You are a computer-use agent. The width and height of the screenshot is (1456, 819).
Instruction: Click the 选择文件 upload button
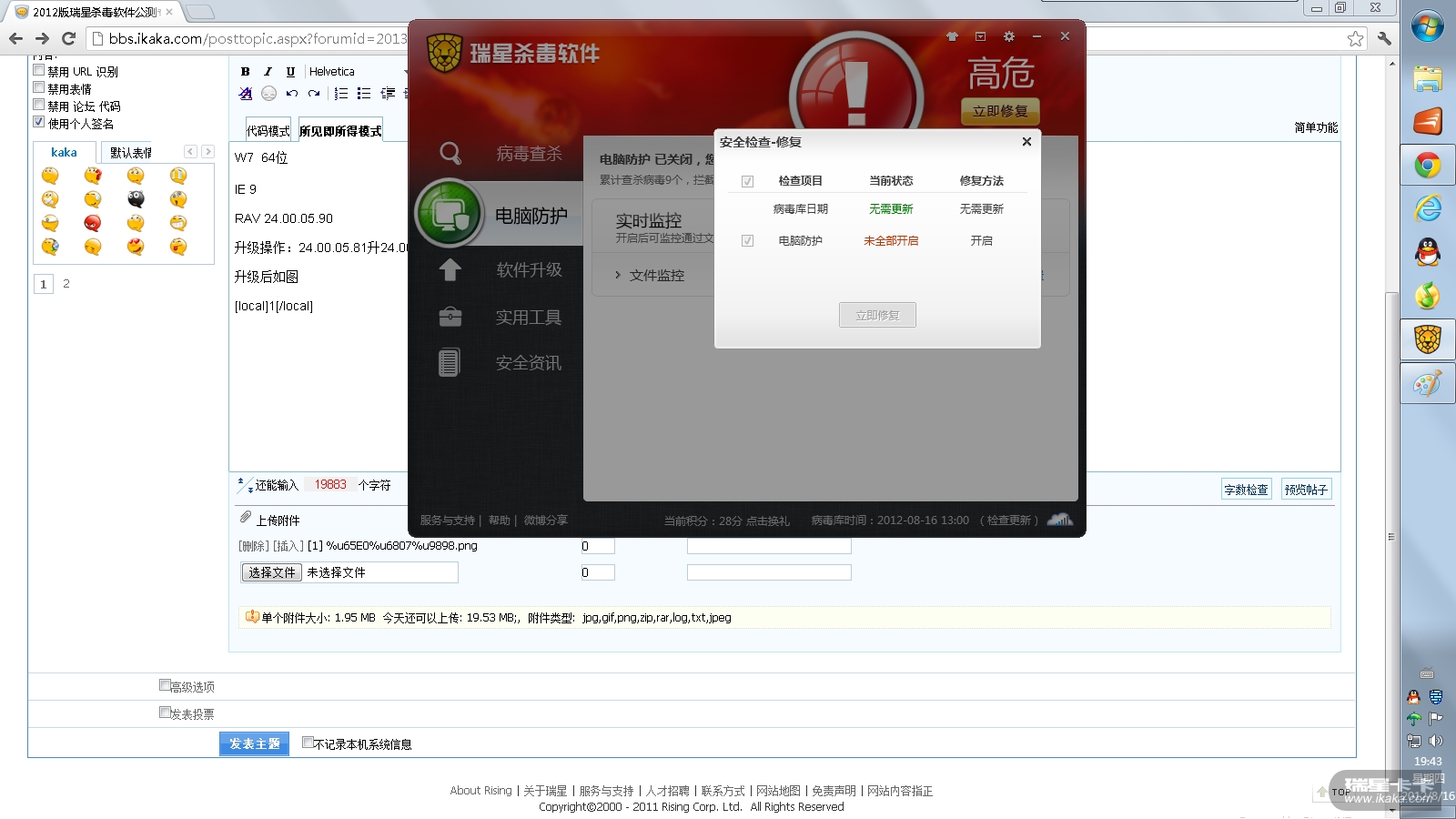[x=271, y=572]
